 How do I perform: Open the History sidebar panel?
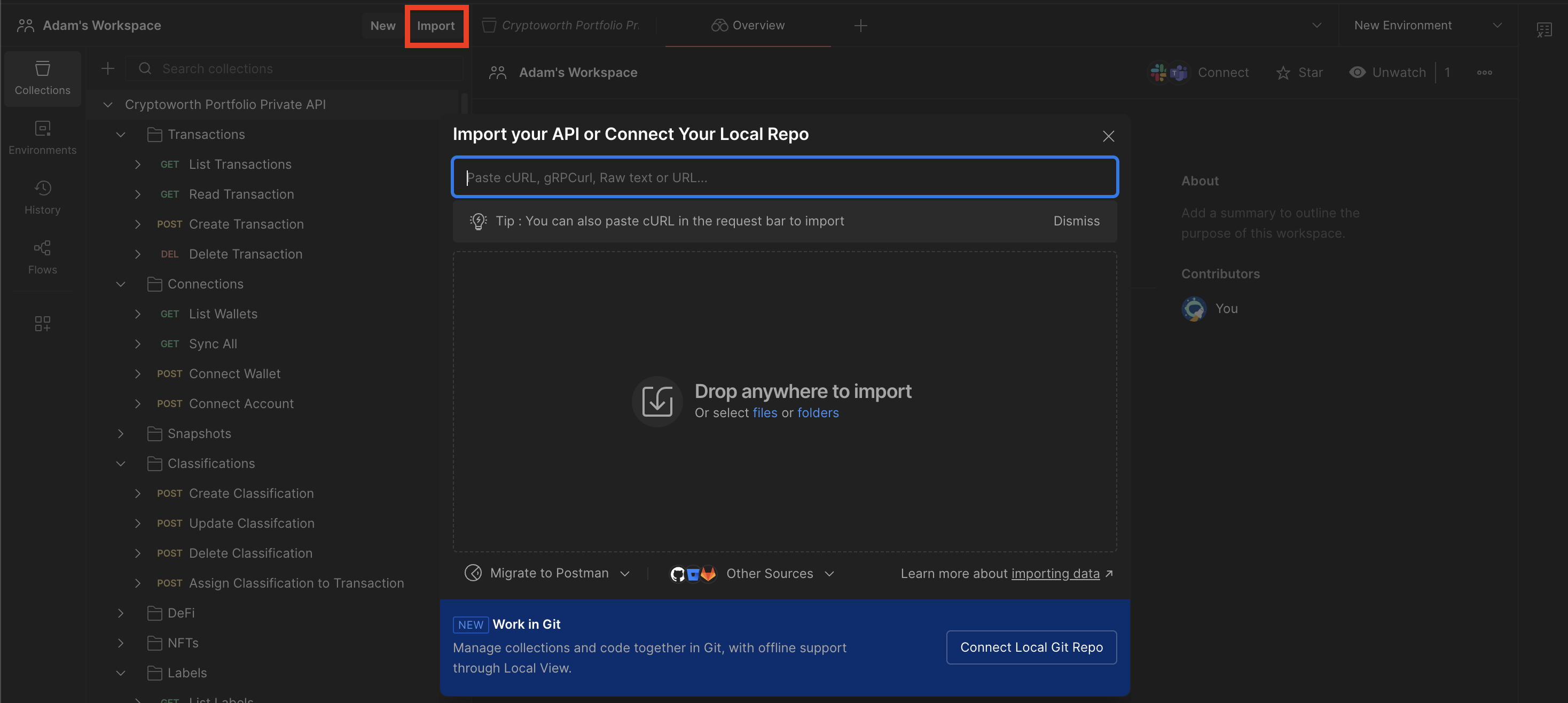[x=42, y=197]
